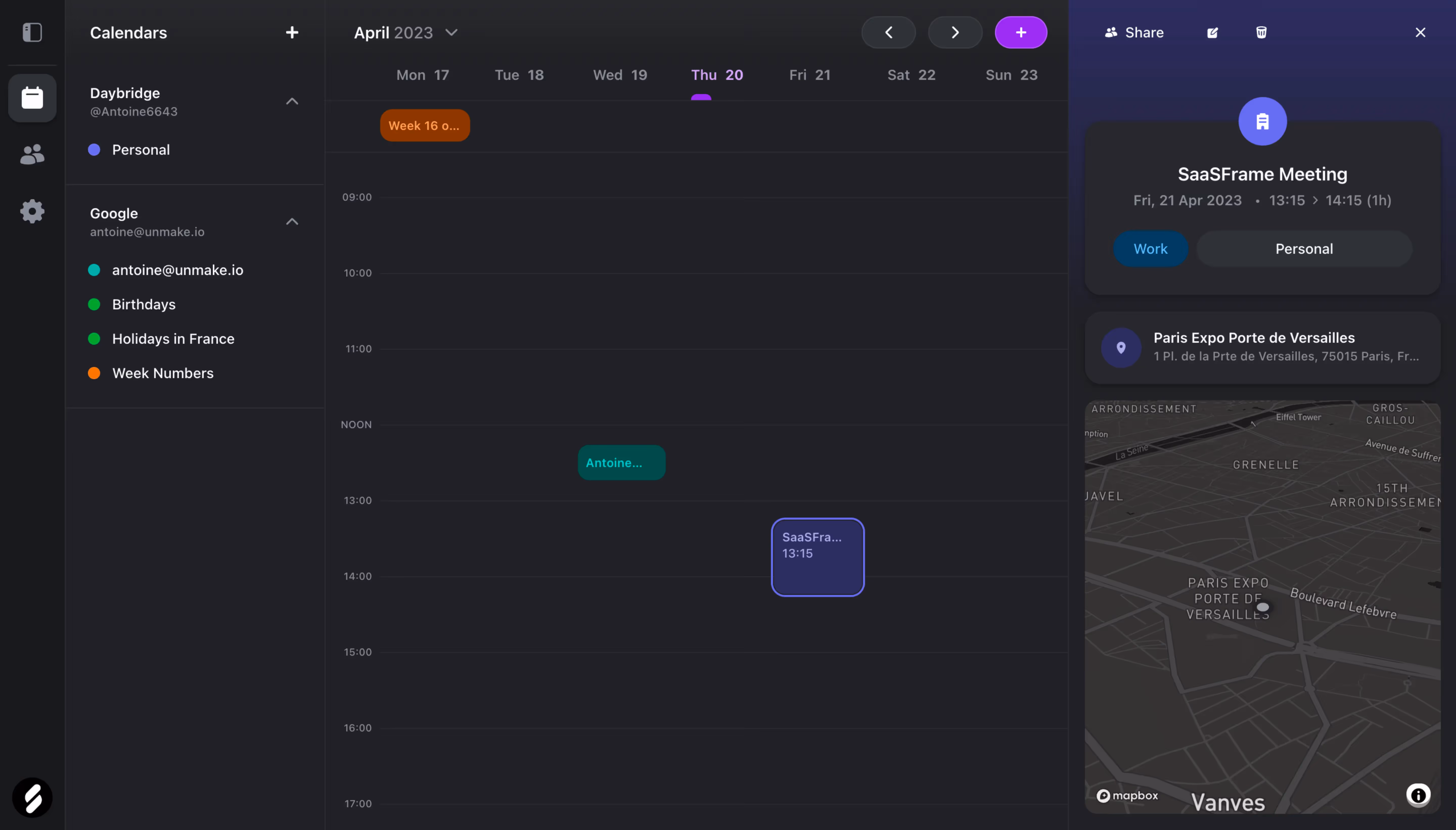Toggle the Birthdays calendar visibility
This screenshot has width=1456, height=830.
tap(94, 304)
